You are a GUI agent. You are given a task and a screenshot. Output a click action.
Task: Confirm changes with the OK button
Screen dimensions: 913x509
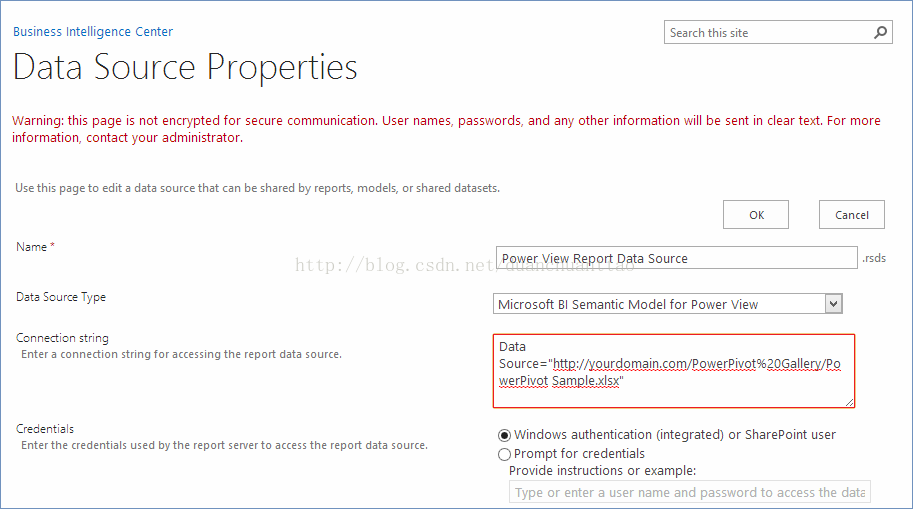(x=756, y=215)
